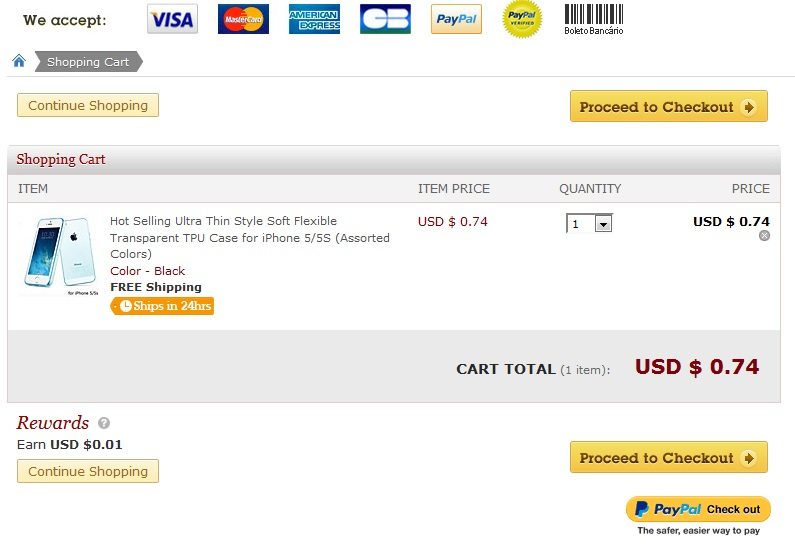
Task: Select the Shopping Cart breadcrumb
Action: coord(88,62)
